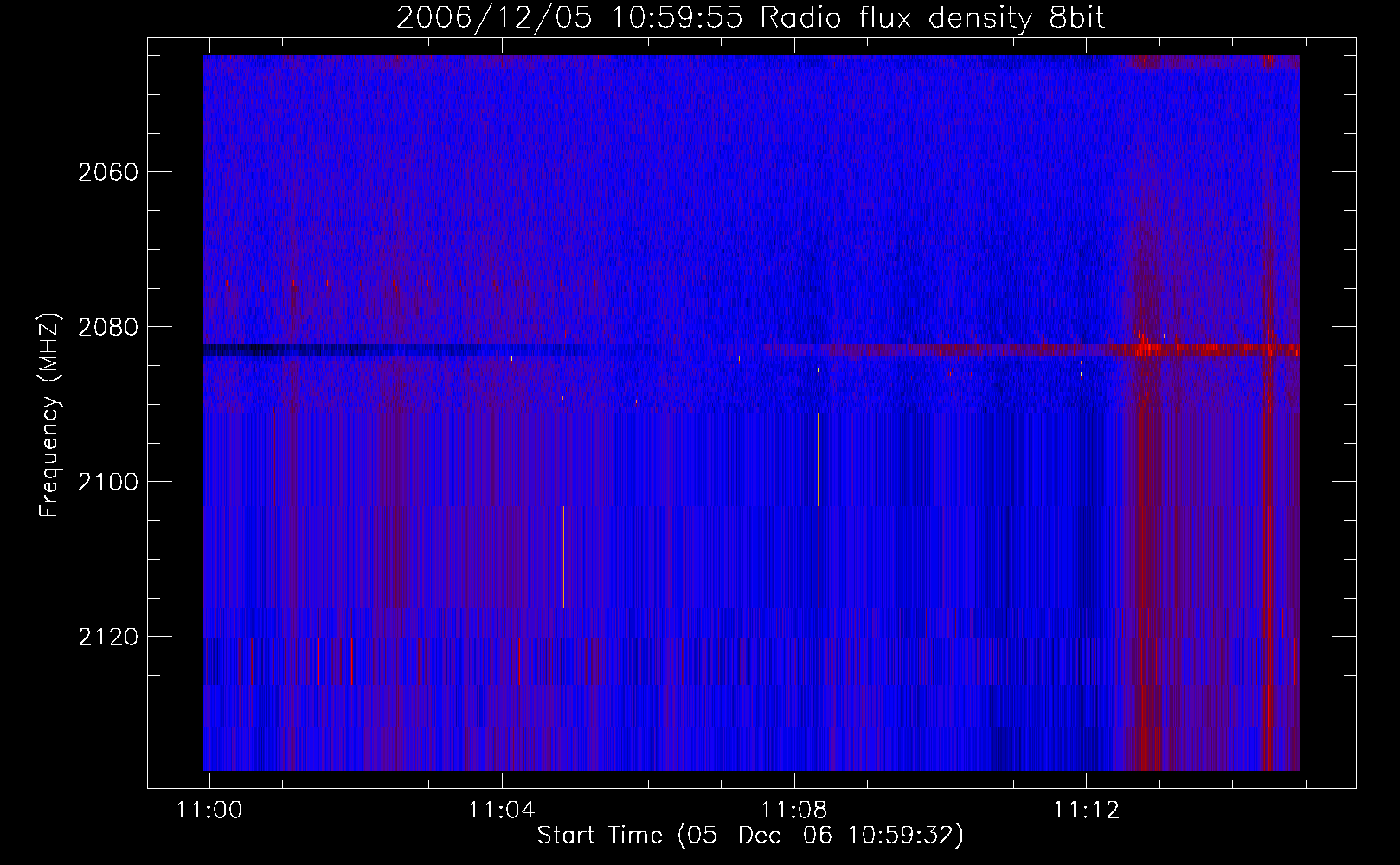Click the 11:00 time tick label
Screen dimensions: 1400x865
coord(209,810)
